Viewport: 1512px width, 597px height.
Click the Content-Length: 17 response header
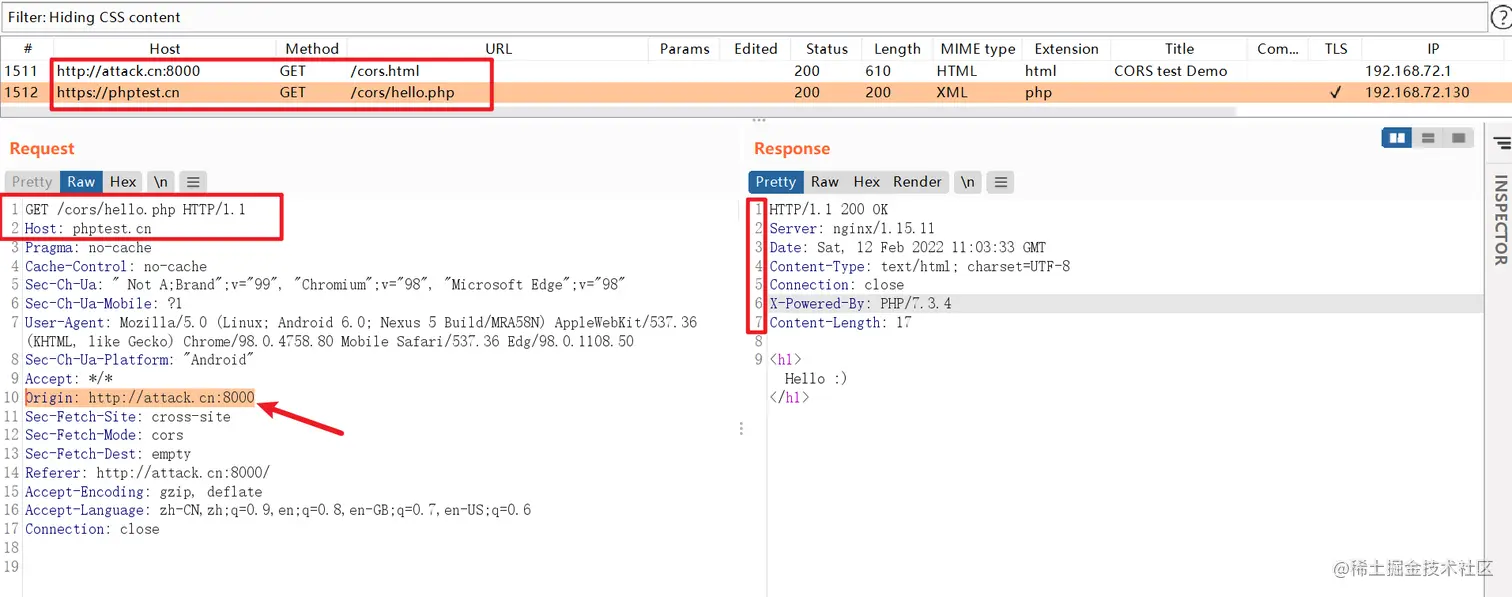840,323
